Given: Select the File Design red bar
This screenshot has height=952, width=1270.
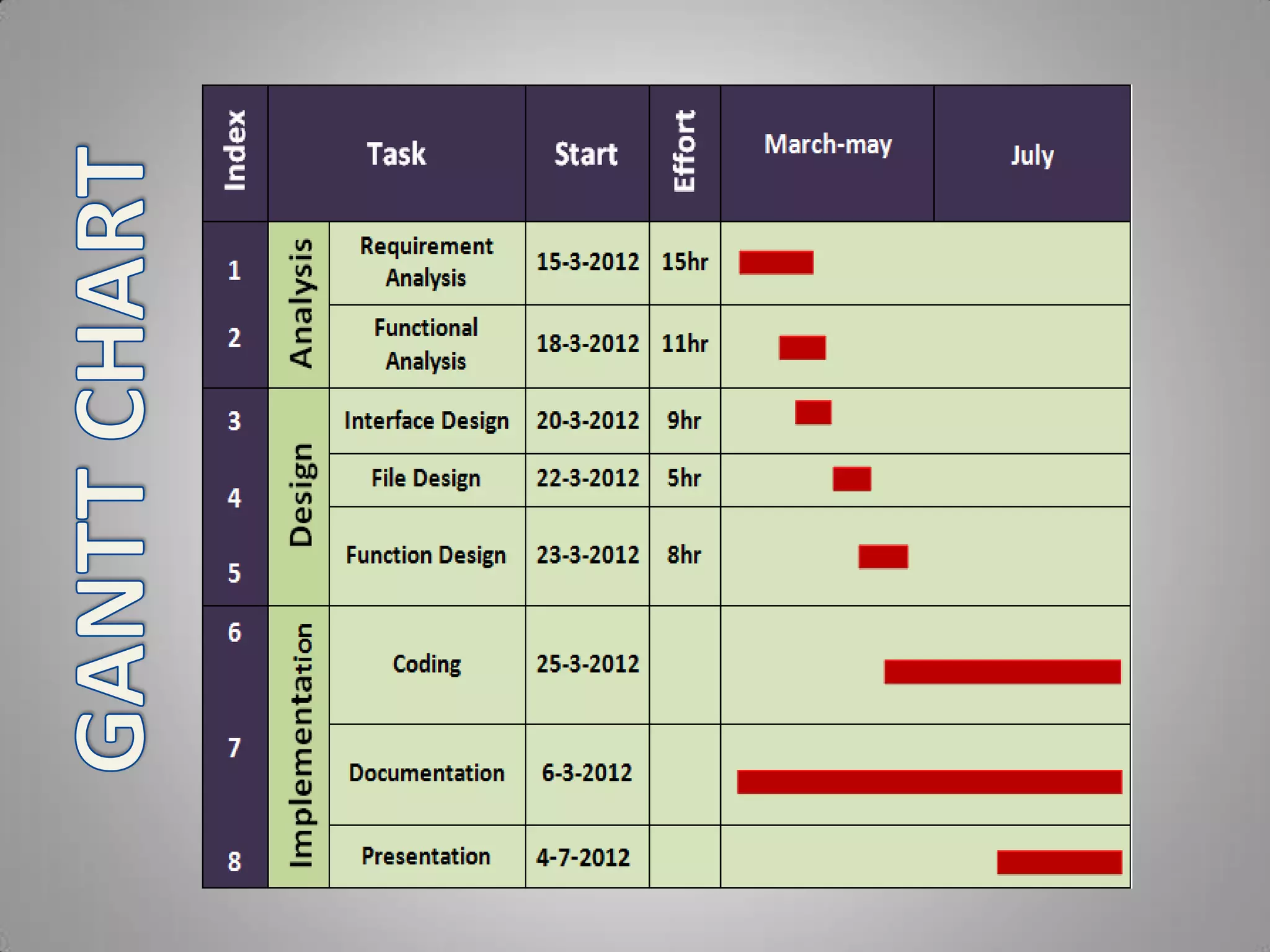Looking at the screenshot, I should 851,478.
